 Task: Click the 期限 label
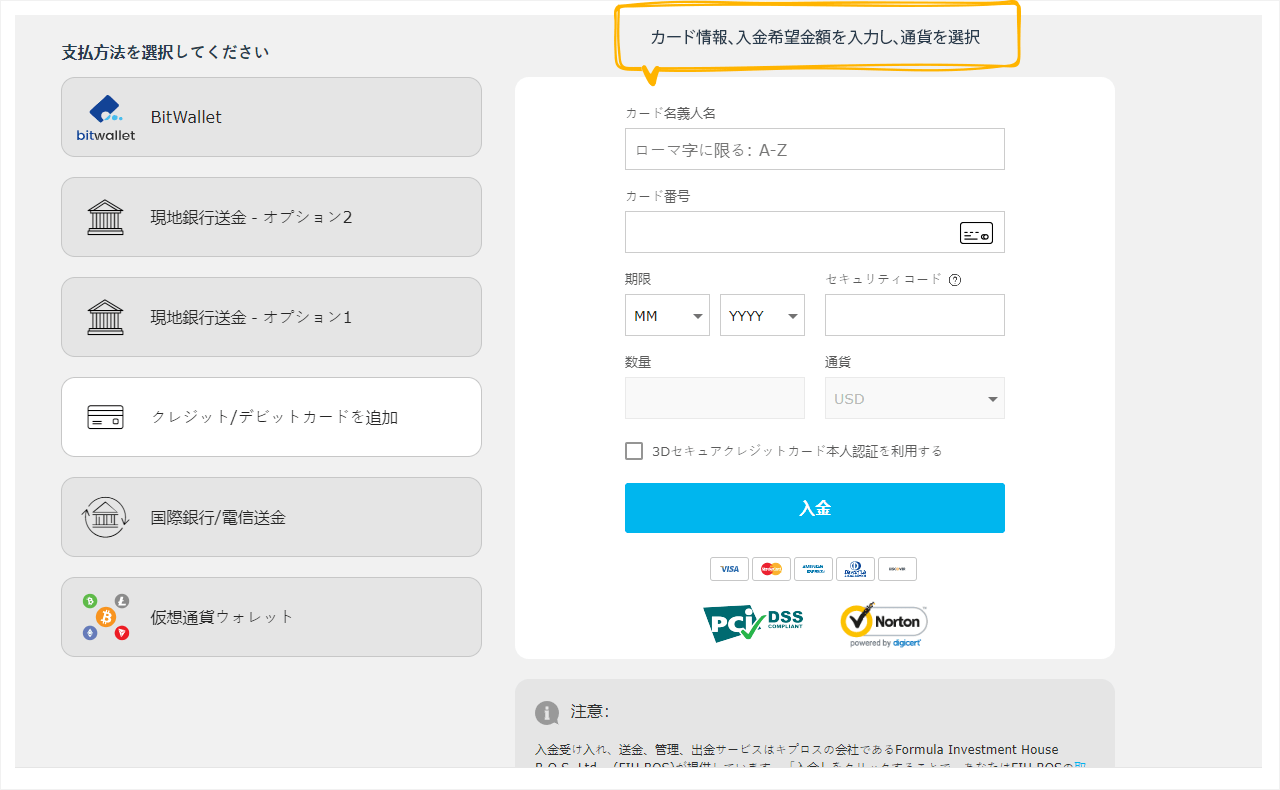[638, 279]
